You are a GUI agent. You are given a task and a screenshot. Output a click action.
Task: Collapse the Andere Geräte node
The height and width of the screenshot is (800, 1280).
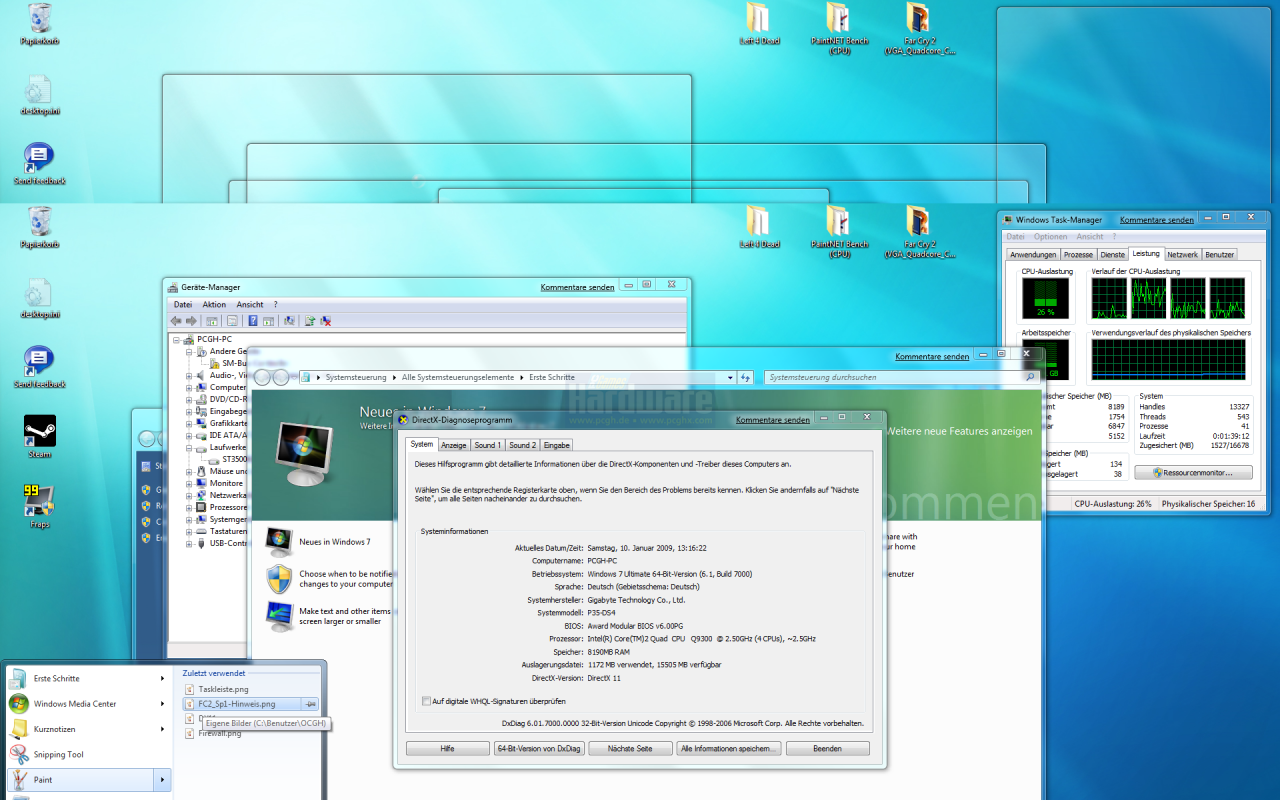(x=189, y=351)
